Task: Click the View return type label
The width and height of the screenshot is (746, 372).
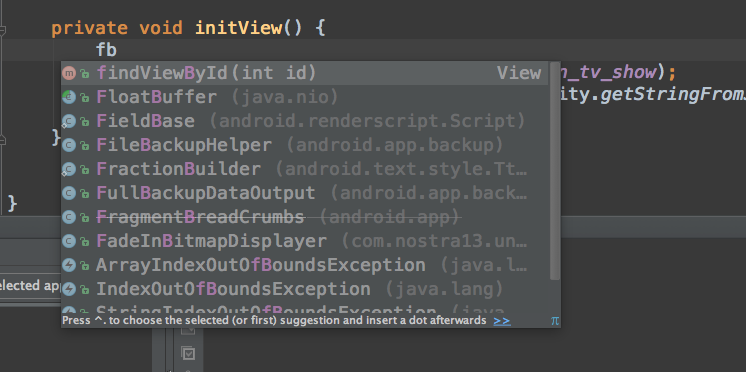Action: (519, 73)
